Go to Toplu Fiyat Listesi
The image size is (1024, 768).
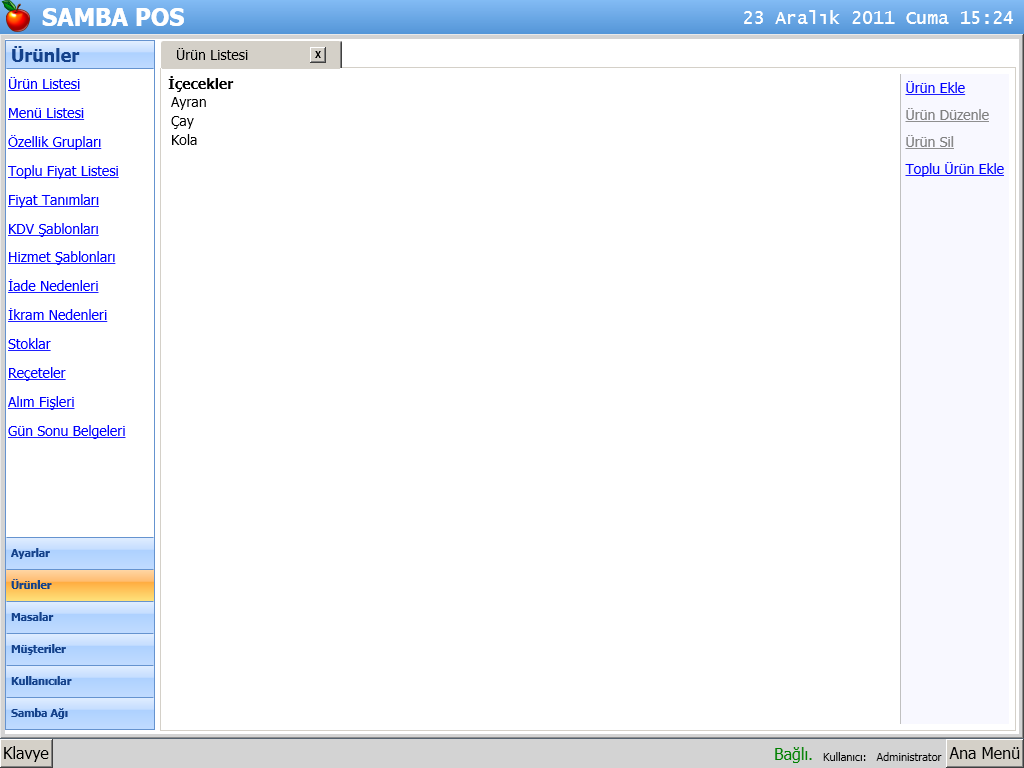pos(63,171)
